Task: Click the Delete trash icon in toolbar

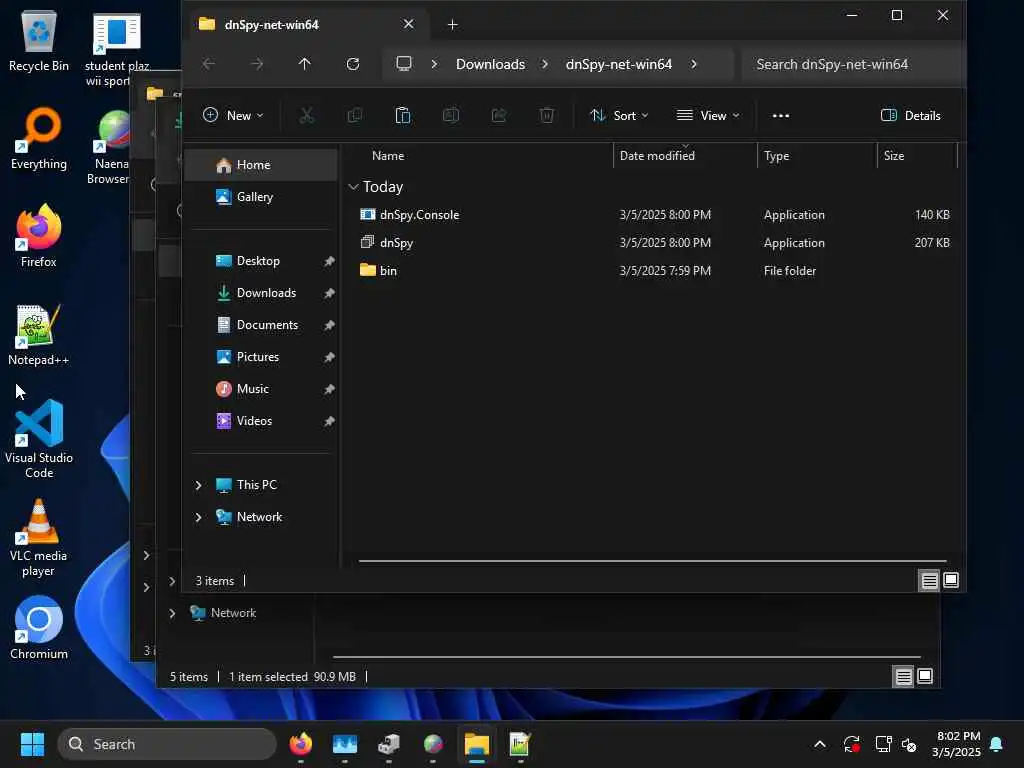Action: (547, 116)
